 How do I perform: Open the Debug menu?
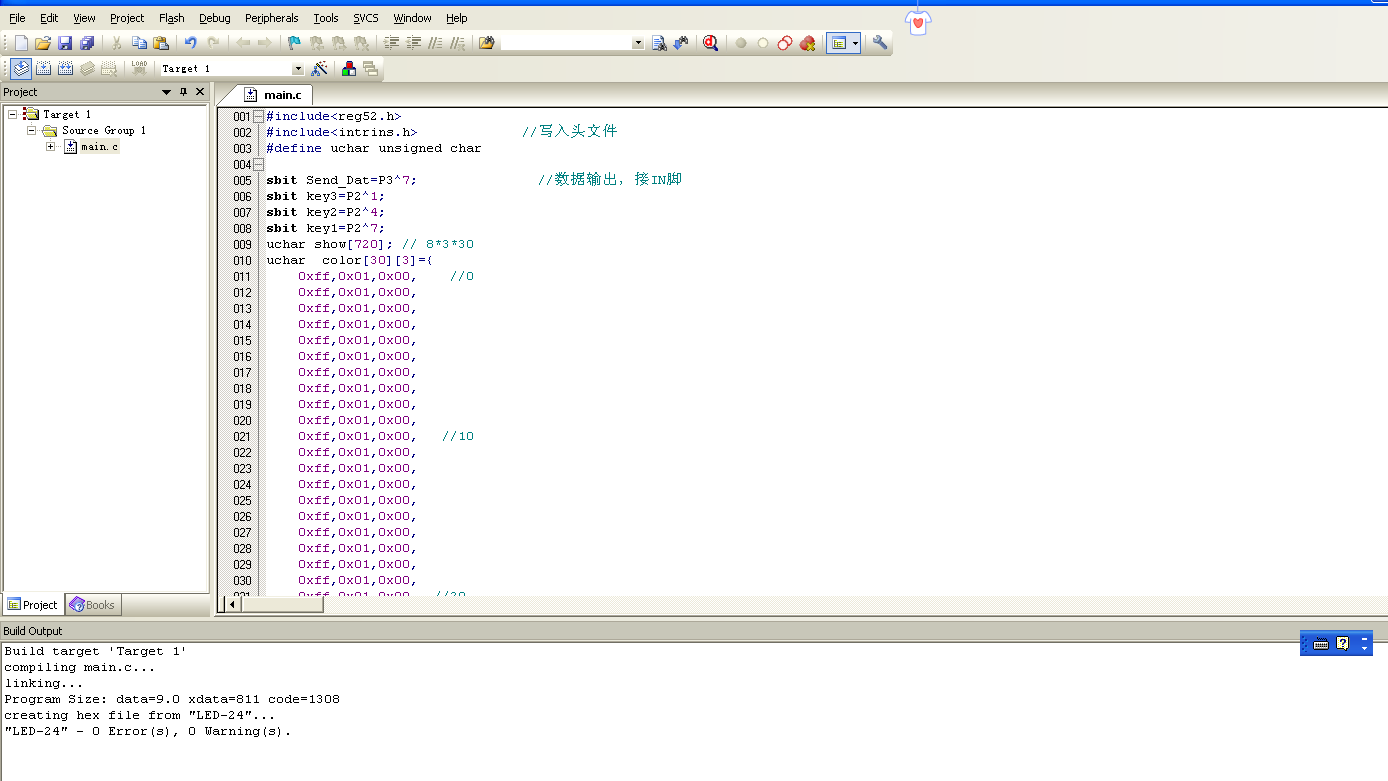click(x=215, y=18)
